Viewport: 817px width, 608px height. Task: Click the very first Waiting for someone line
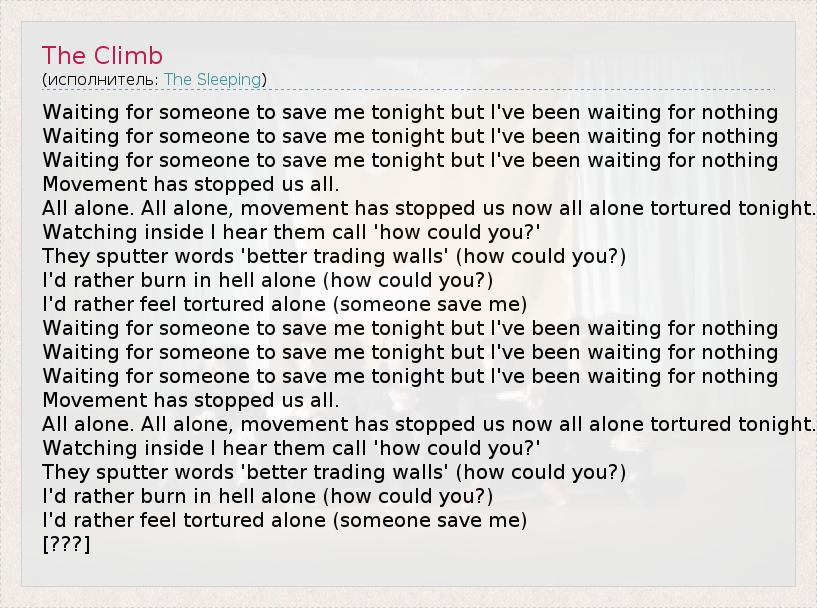click(410, 112)
